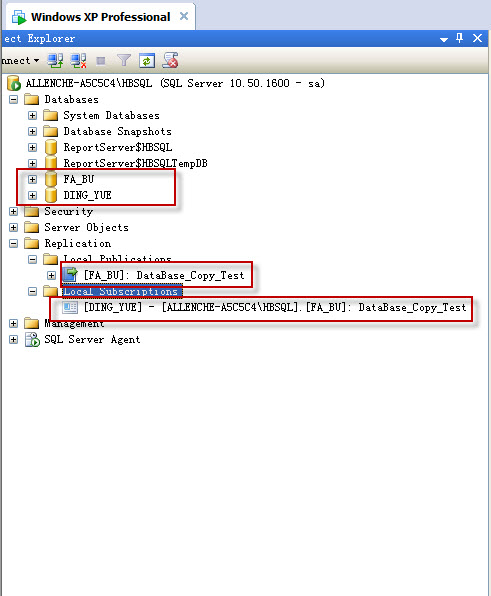Click the gray Stop toolbar button
Viewport: 491px width, 596px height.
[101, 61]
